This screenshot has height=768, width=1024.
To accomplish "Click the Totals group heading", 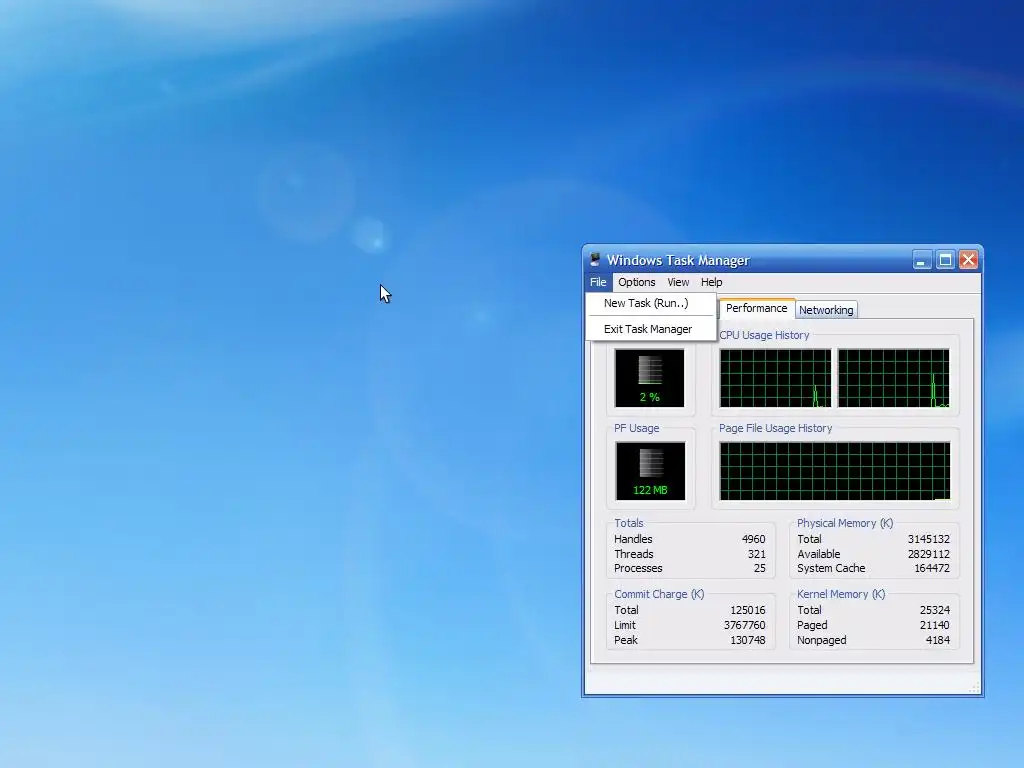I will tap(628, 523).
